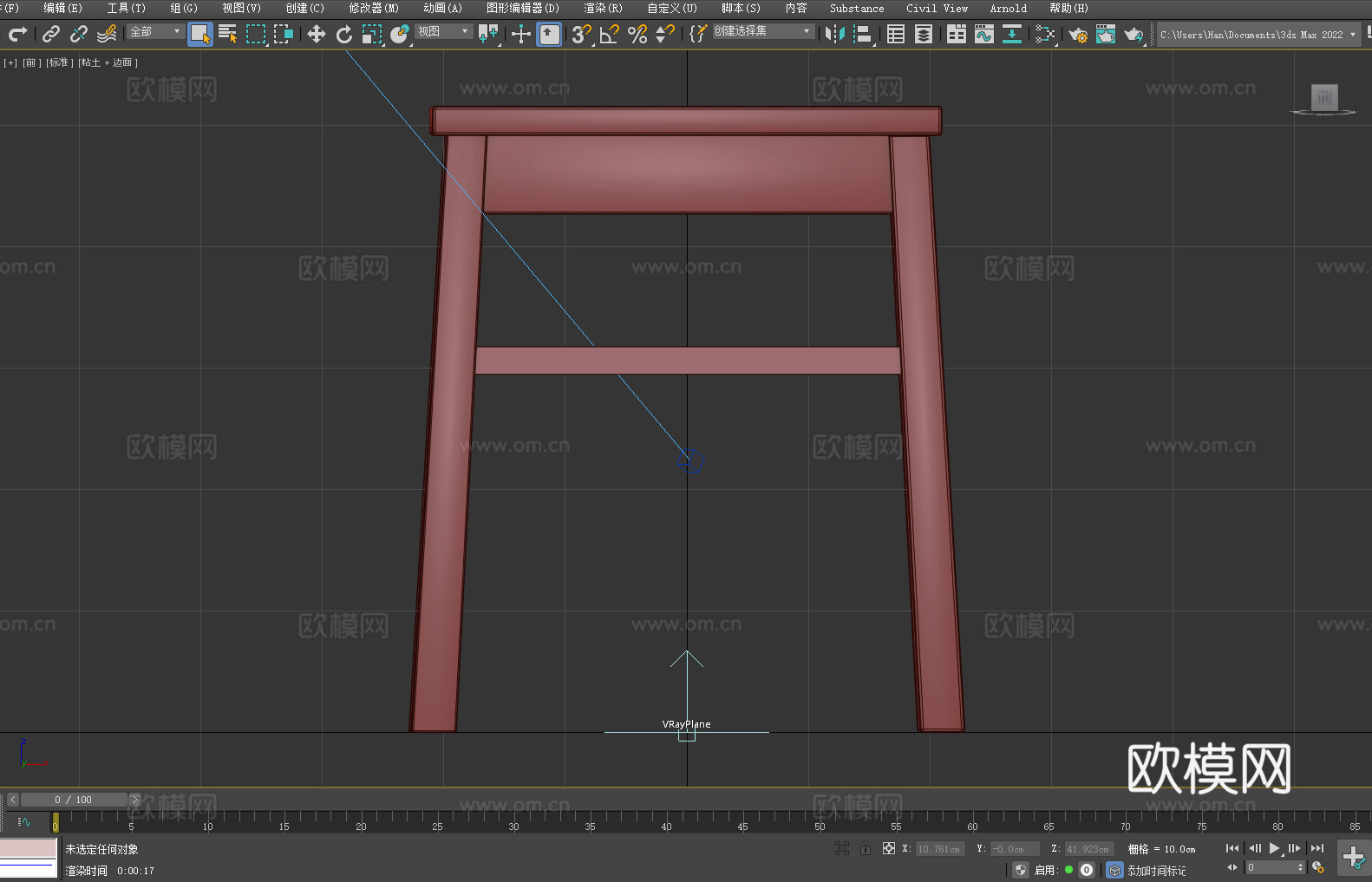Click the time slider 0 / 100 handle
The width and height of the screenshot is (1372, 882).
74,800
